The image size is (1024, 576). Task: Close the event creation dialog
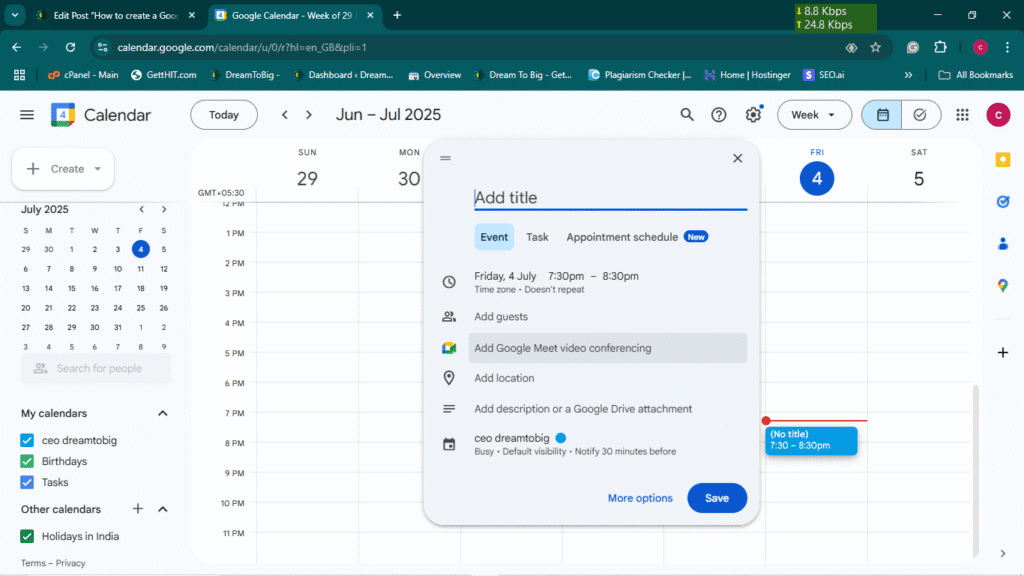tap(737, 158)
